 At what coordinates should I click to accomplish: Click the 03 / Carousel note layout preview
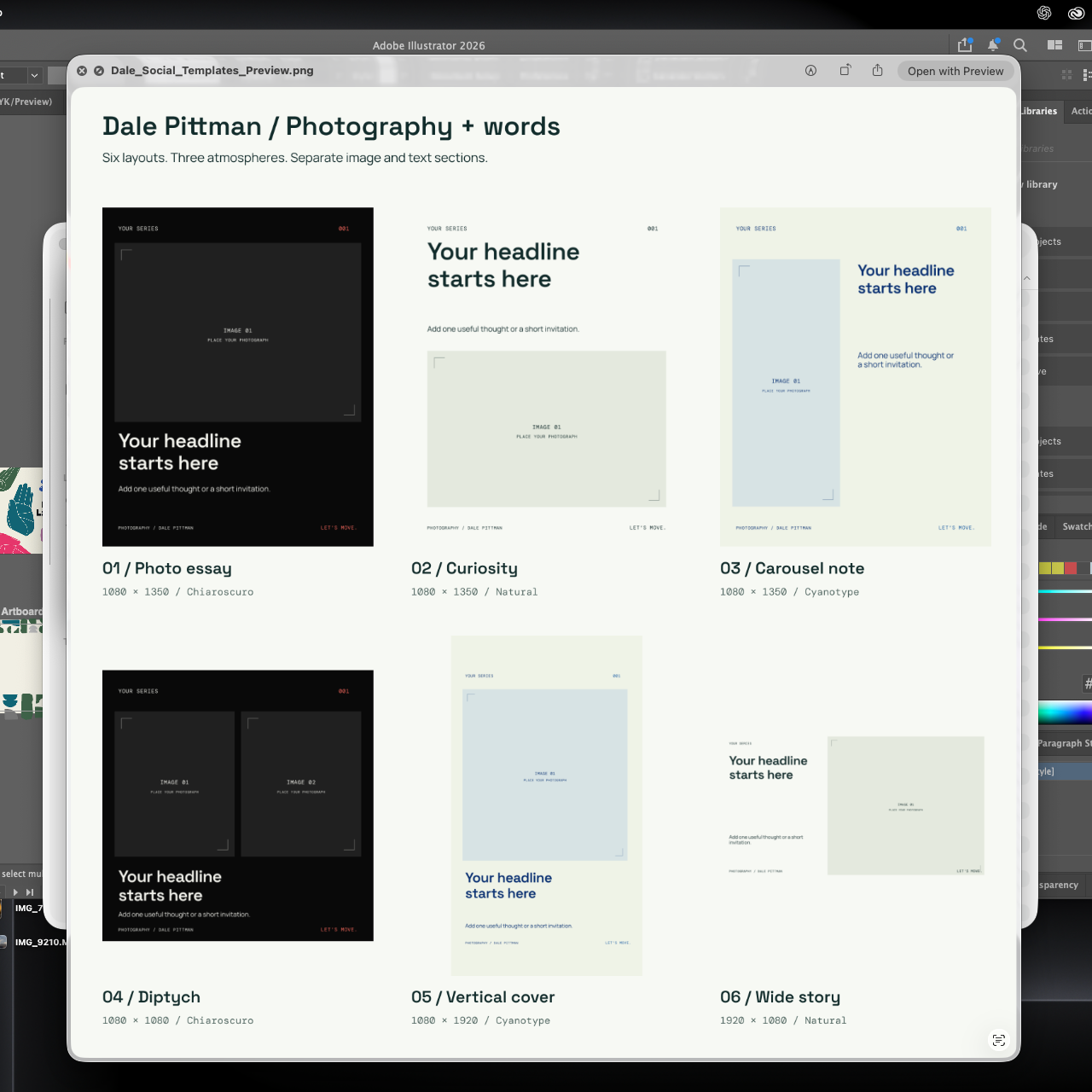(856, 377)
